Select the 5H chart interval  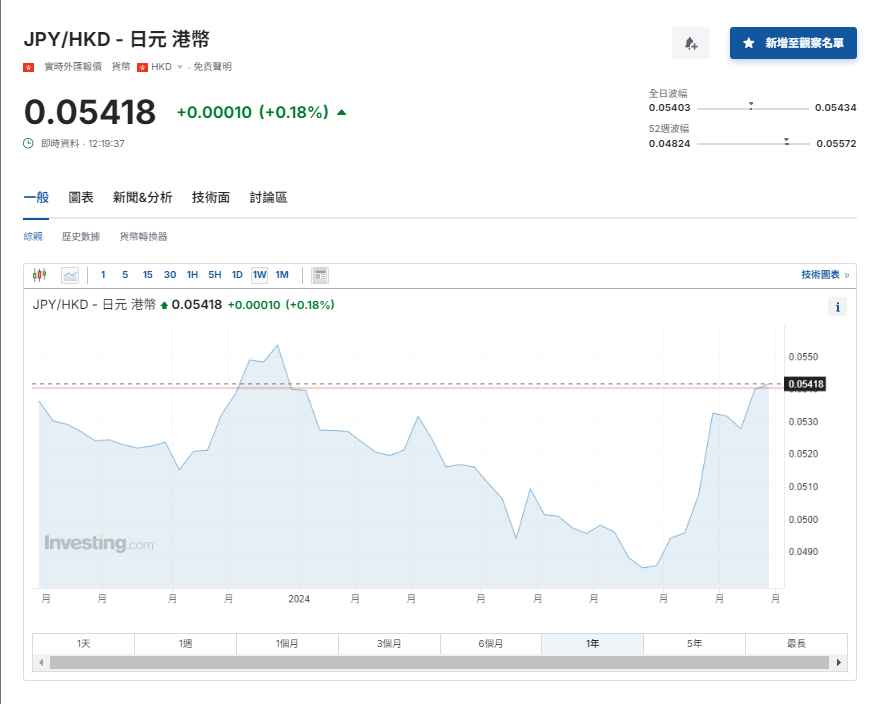(x=211, y=274)
